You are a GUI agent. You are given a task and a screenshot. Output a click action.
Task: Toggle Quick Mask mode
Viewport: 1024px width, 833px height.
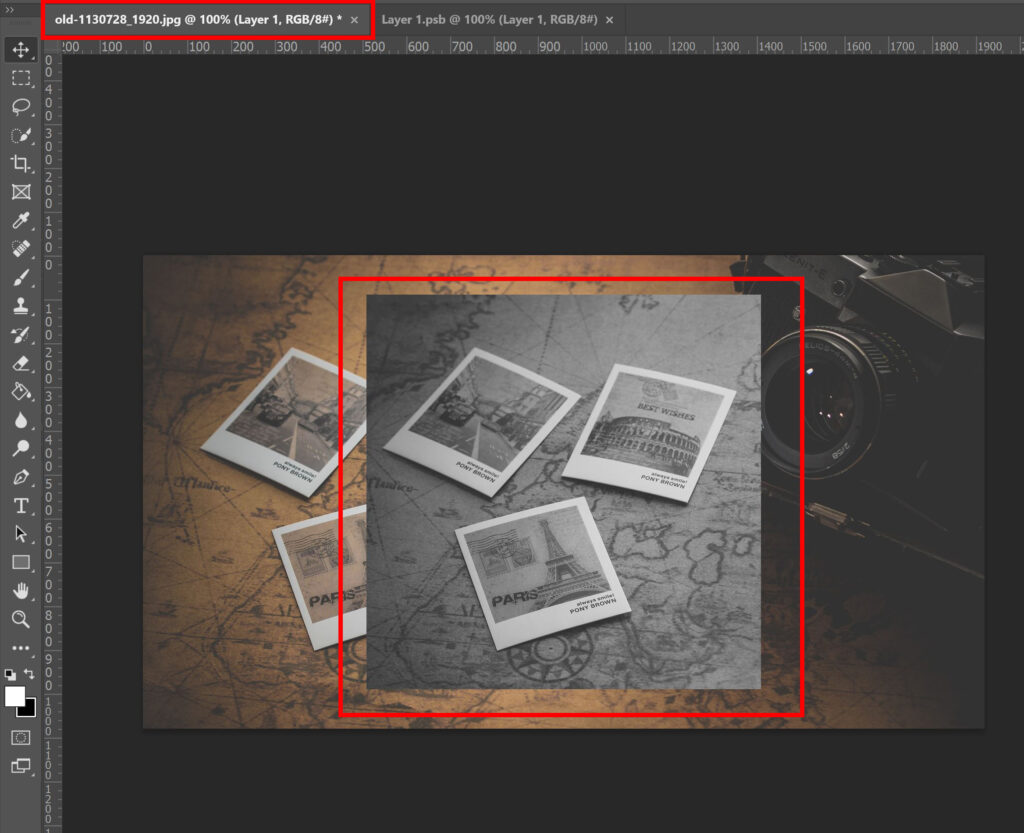click(x=20, y=738)
